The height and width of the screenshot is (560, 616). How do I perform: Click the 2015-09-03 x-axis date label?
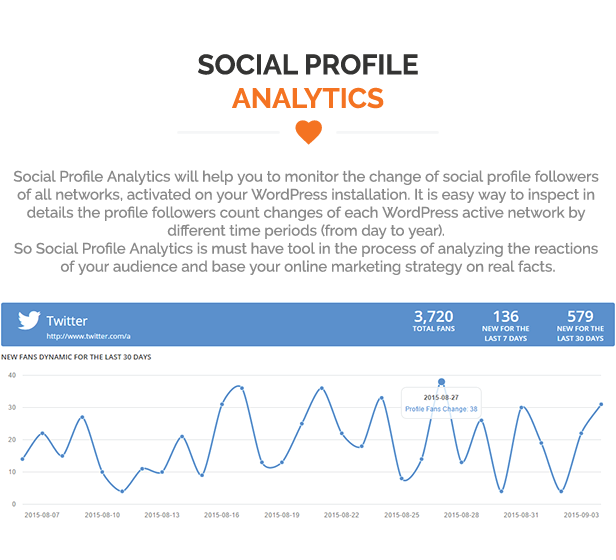click(581, 515)
